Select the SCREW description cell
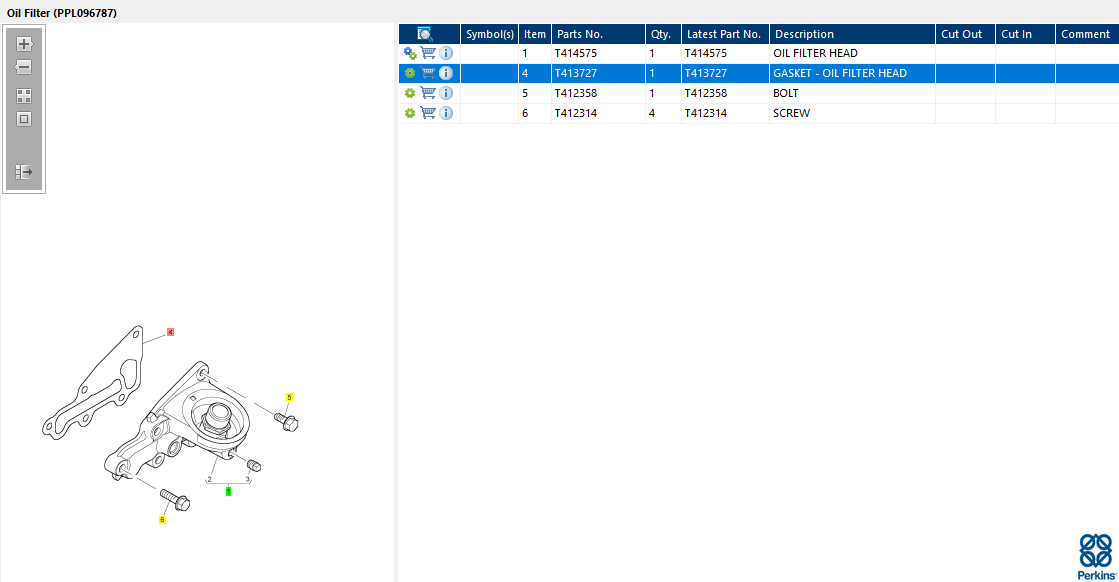Viewport: 1119px width, 582px height. tap(852, 113)
